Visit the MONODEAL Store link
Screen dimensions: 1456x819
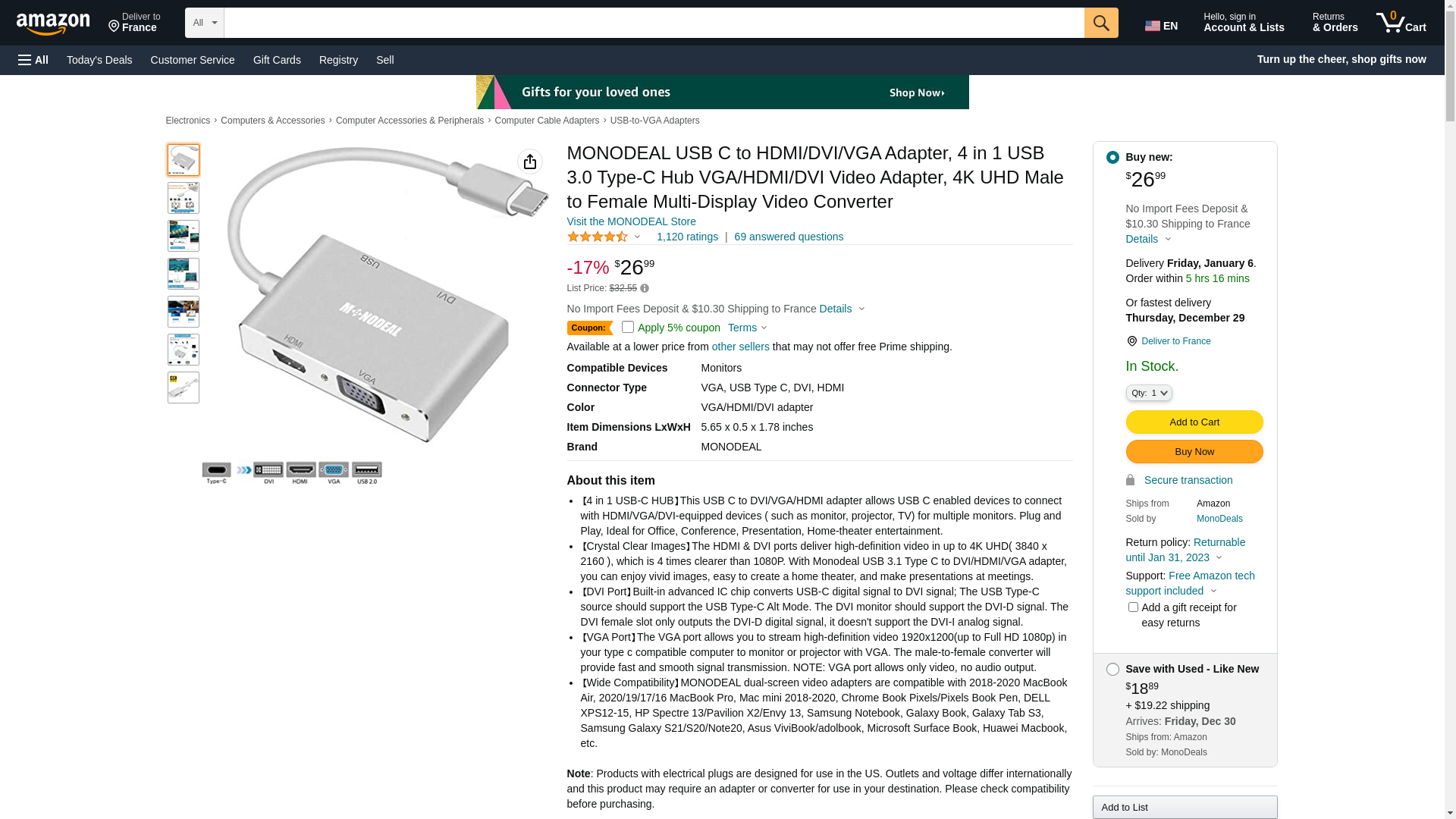coord(632,221)
